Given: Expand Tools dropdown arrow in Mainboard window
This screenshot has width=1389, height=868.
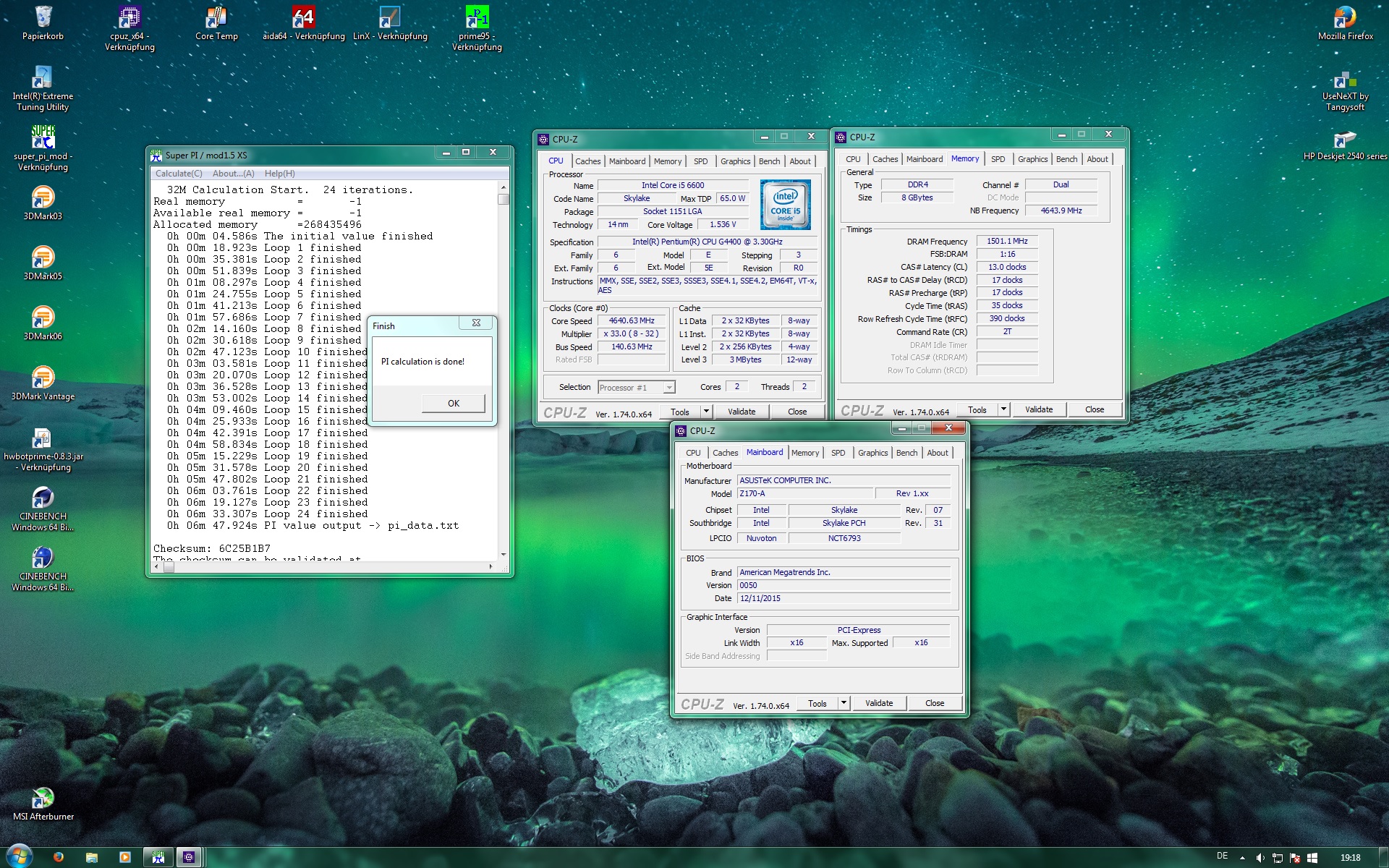Looking at the screenshot, I should 844,703.
